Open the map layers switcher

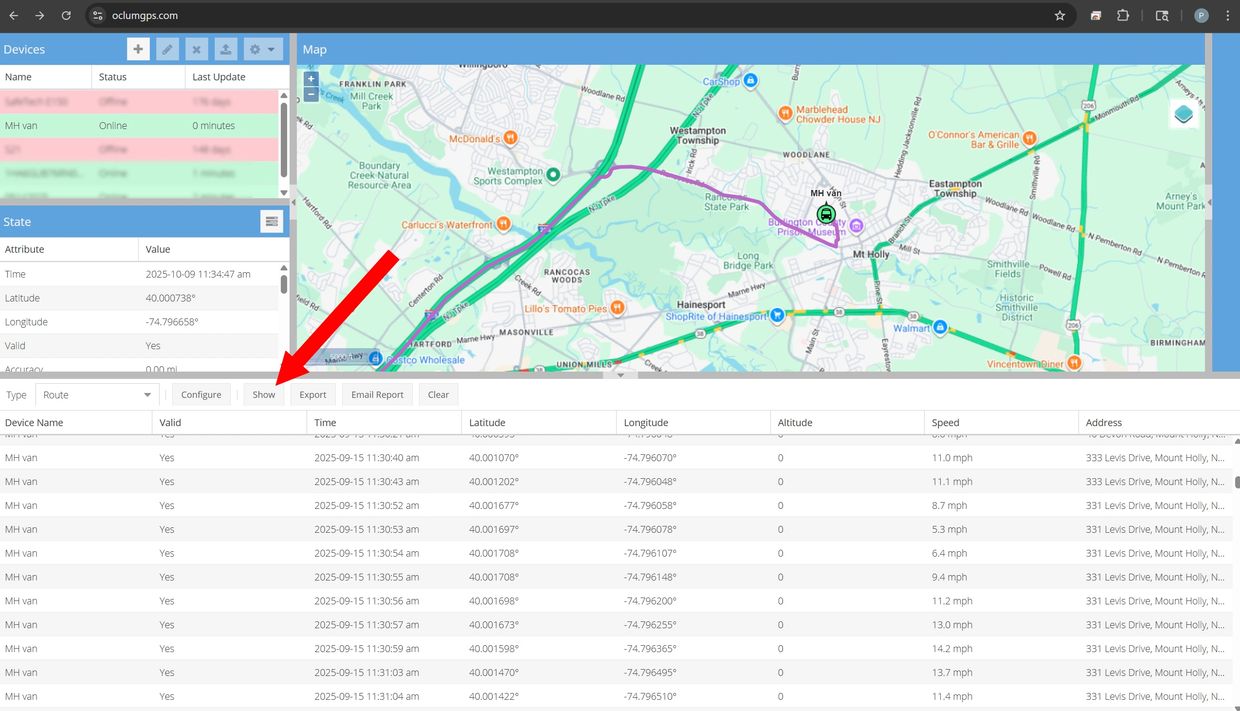pos(1184,114)
